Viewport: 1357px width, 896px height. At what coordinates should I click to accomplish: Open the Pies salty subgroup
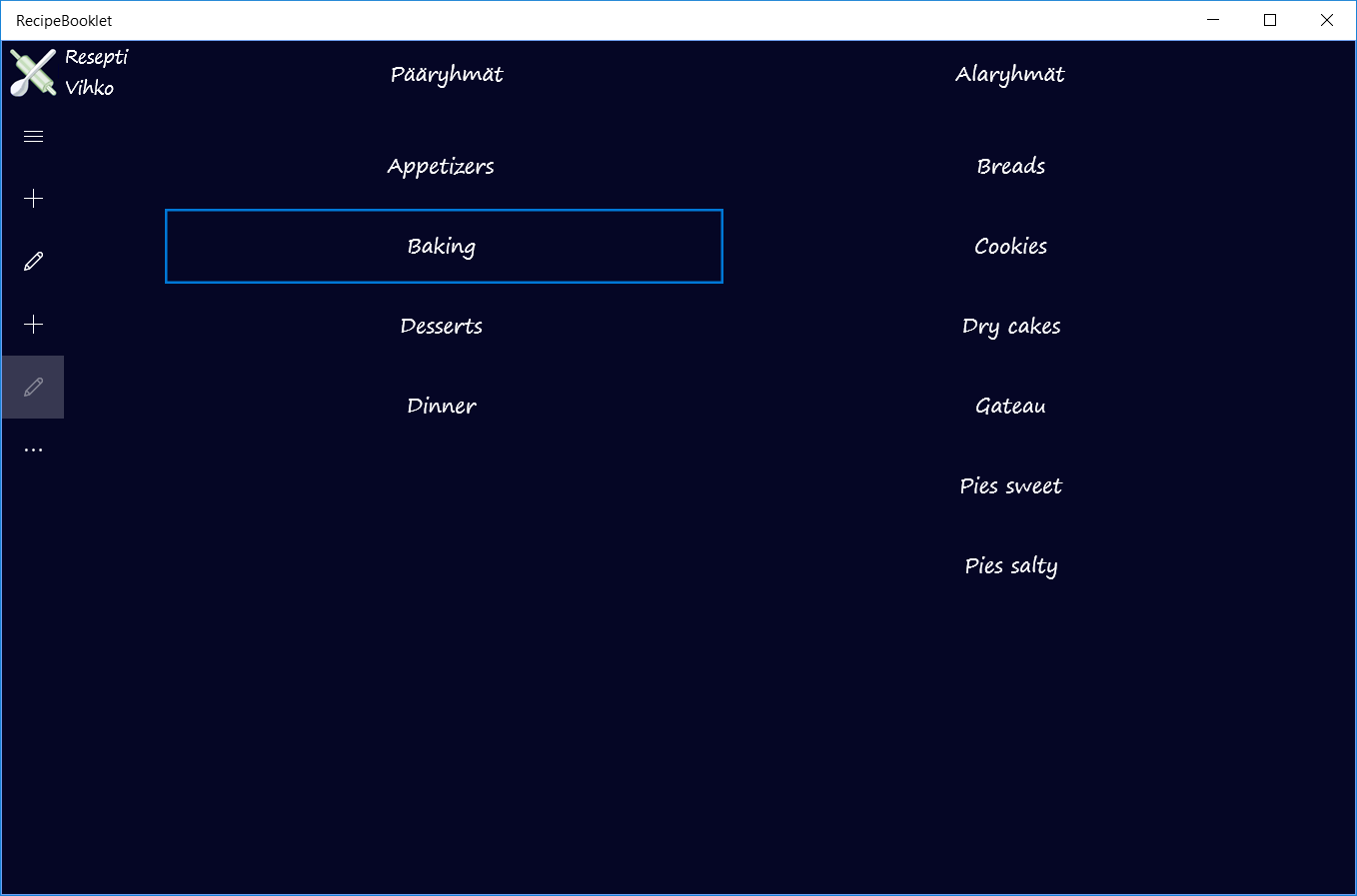[1010, 565]
